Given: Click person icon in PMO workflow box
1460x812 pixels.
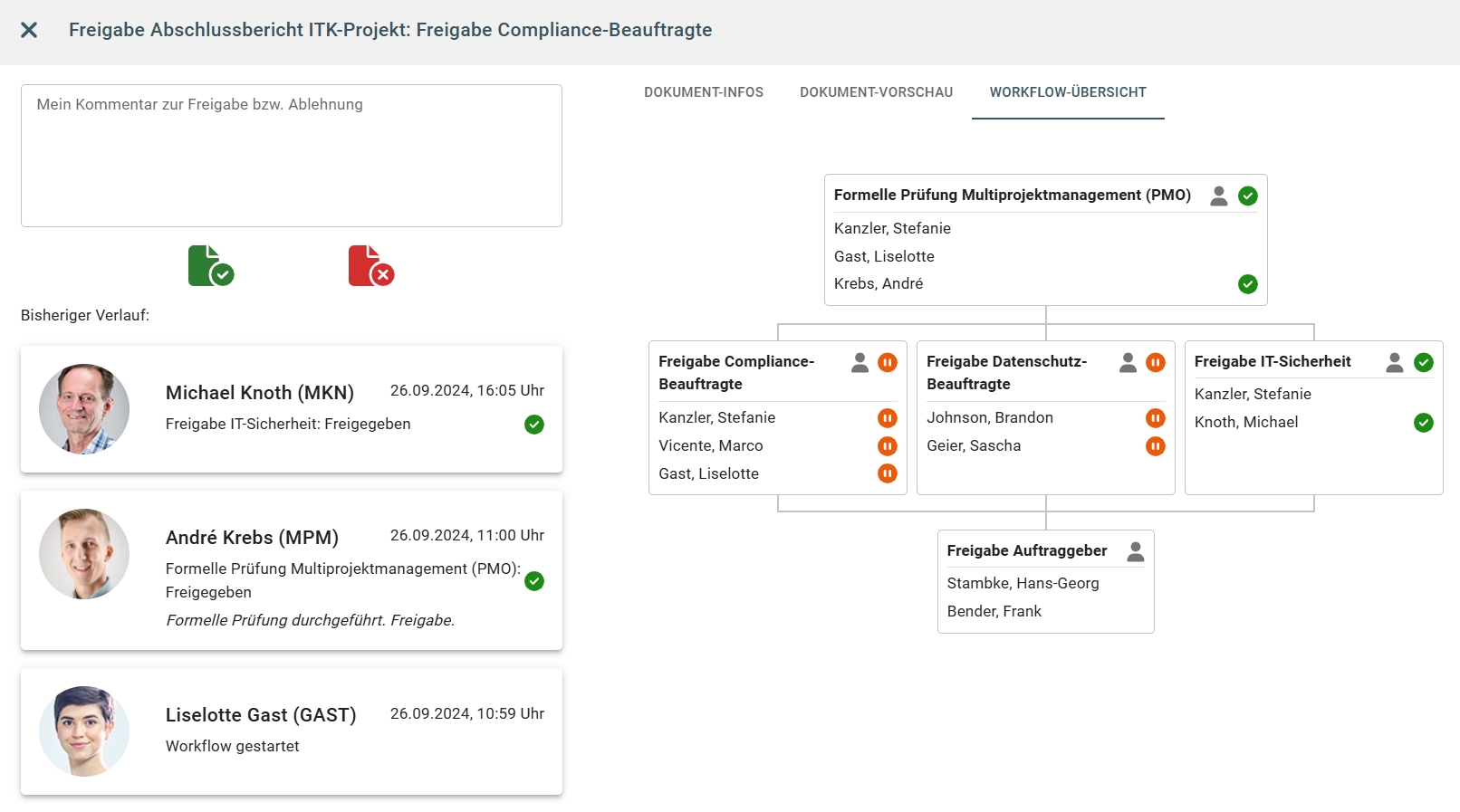Looking at the screenshot, I should (1218, 196).
